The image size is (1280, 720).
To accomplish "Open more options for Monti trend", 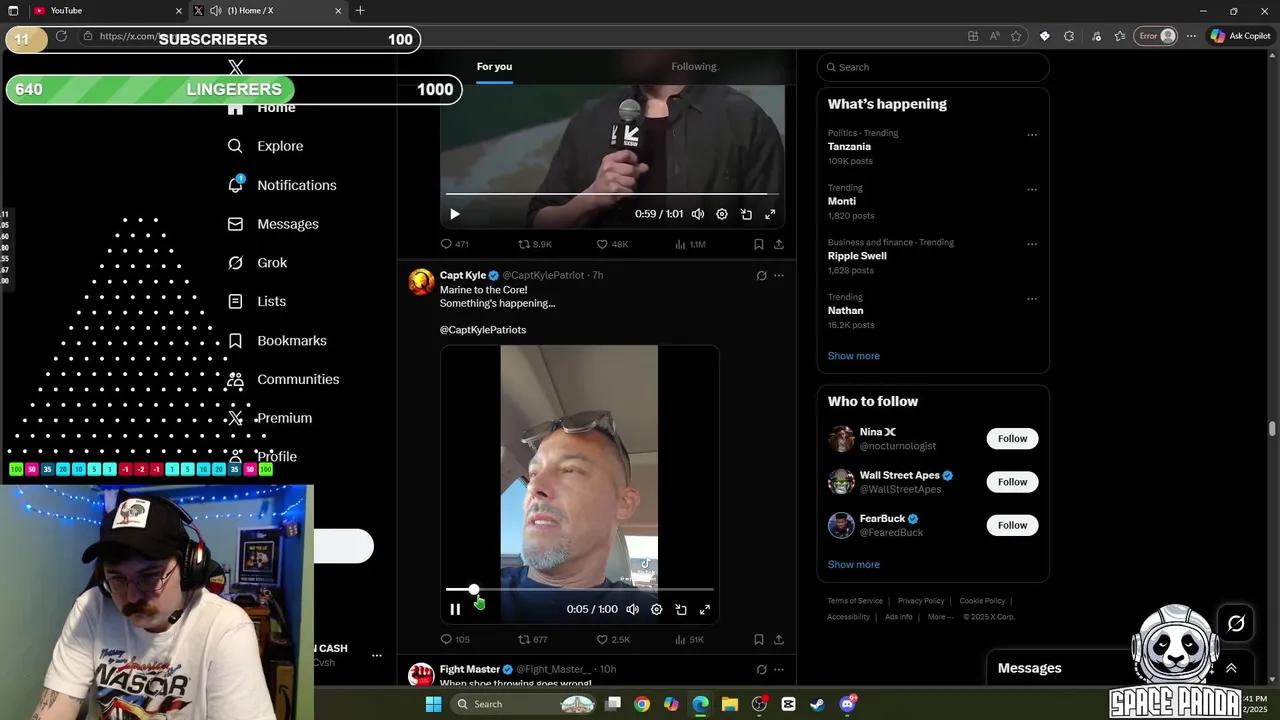I will (1032, 190).
